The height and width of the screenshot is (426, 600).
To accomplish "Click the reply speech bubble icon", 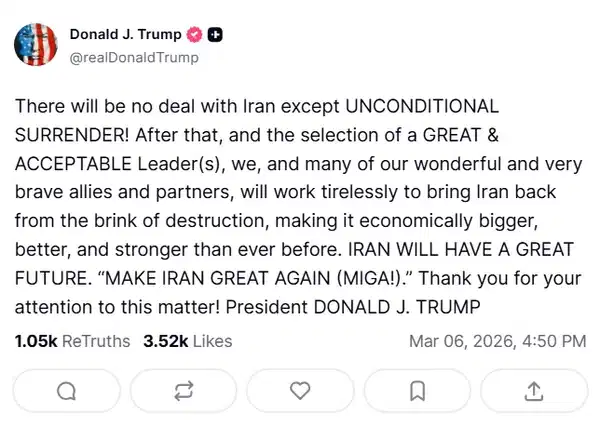I will click(x=67, y=390).
